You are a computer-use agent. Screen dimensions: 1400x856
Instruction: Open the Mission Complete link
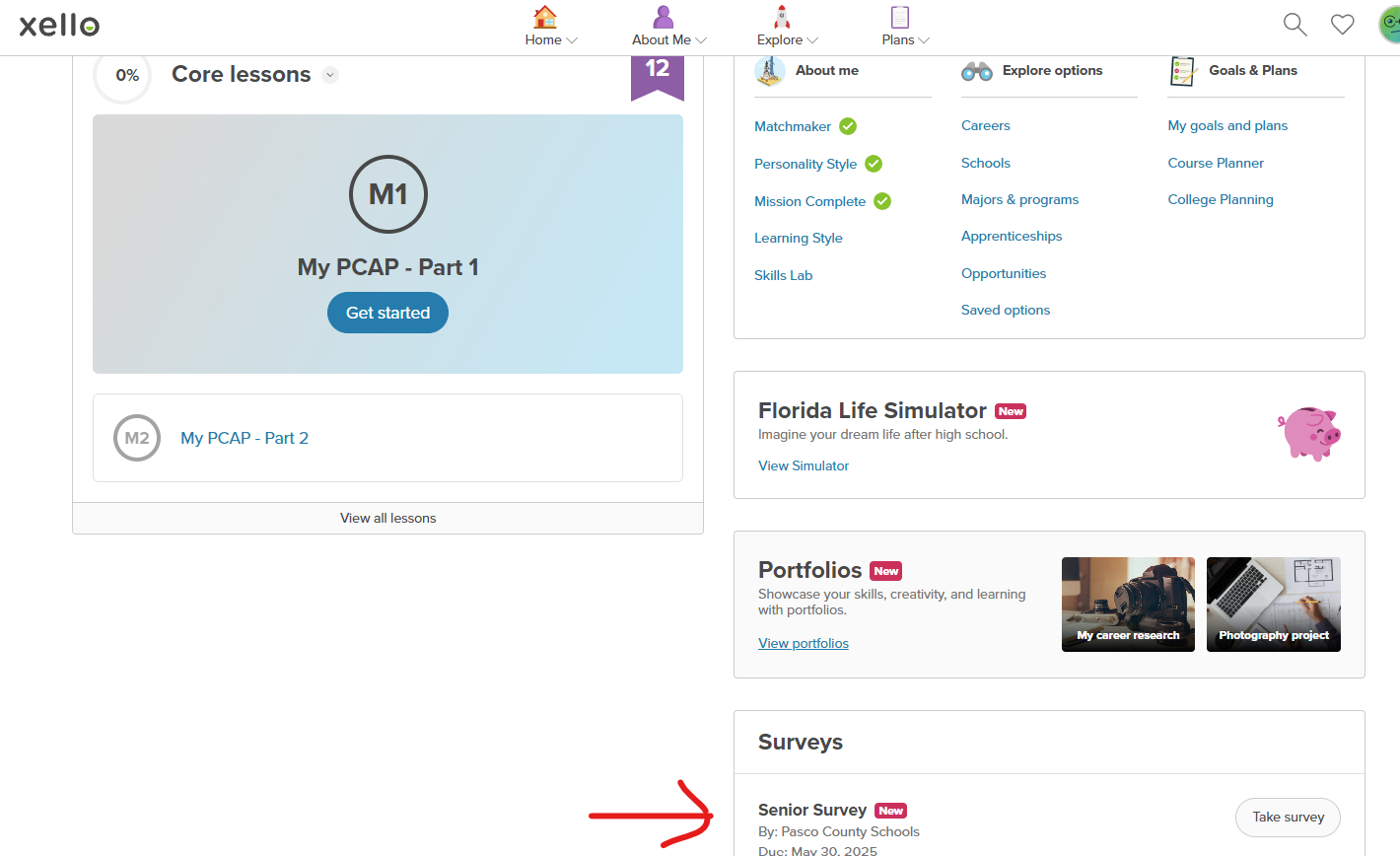(x=809, y=201)
